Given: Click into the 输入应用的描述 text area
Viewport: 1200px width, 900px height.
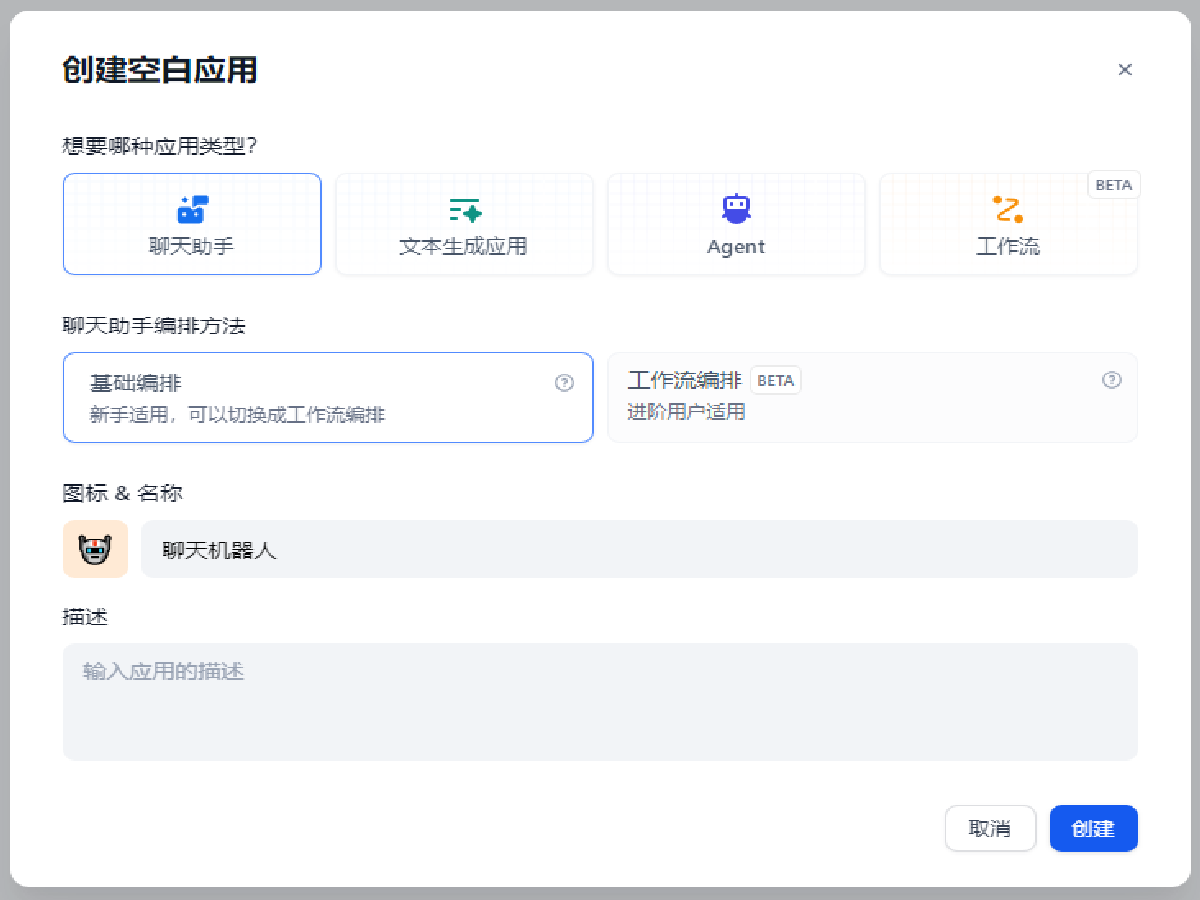Looking at the screenshot, I should tap(600, 701).
